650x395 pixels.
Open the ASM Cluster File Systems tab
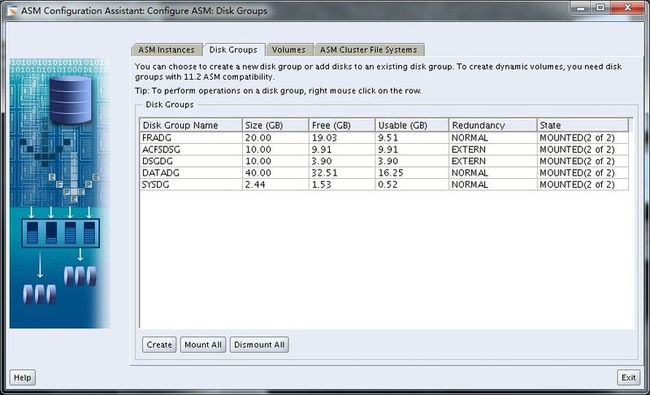369,50
